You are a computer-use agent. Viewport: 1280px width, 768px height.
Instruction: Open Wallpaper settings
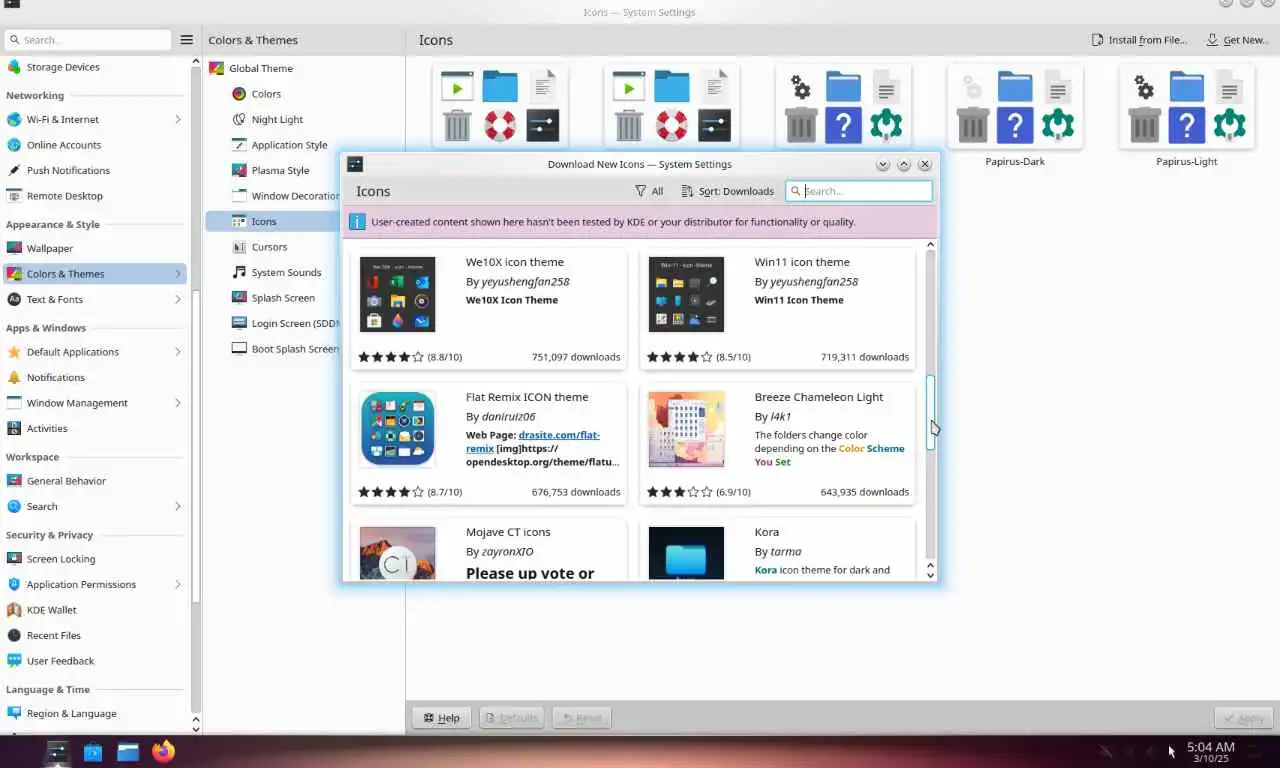tap(96, 248)
